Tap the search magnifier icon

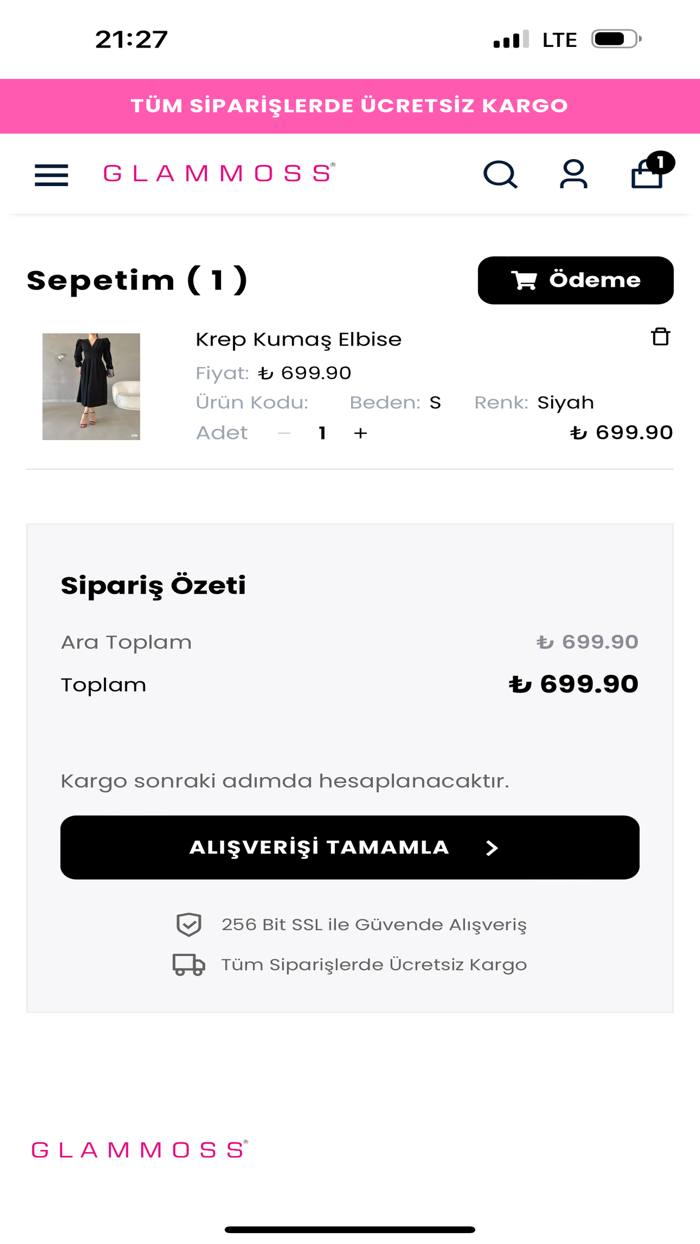(500, 175)
